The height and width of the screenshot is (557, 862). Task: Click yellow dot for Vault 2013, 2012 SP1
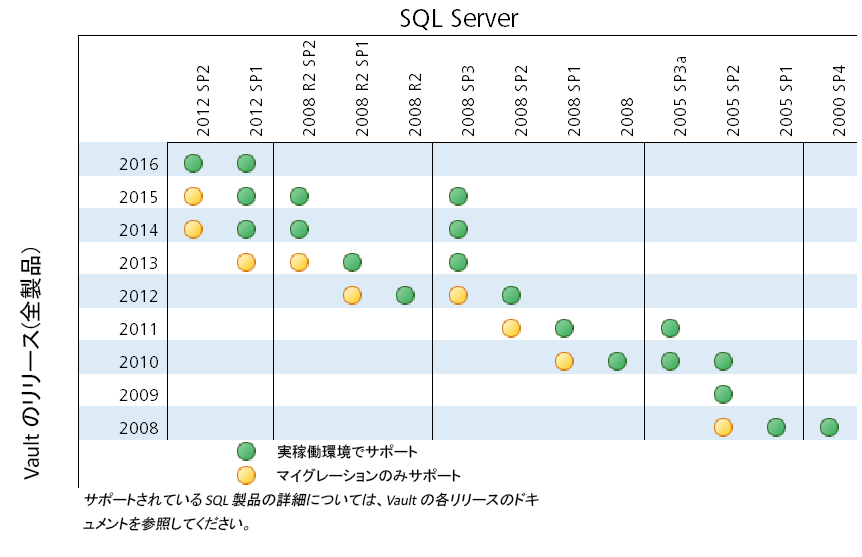pyautogui.click(x=246, y=262)
